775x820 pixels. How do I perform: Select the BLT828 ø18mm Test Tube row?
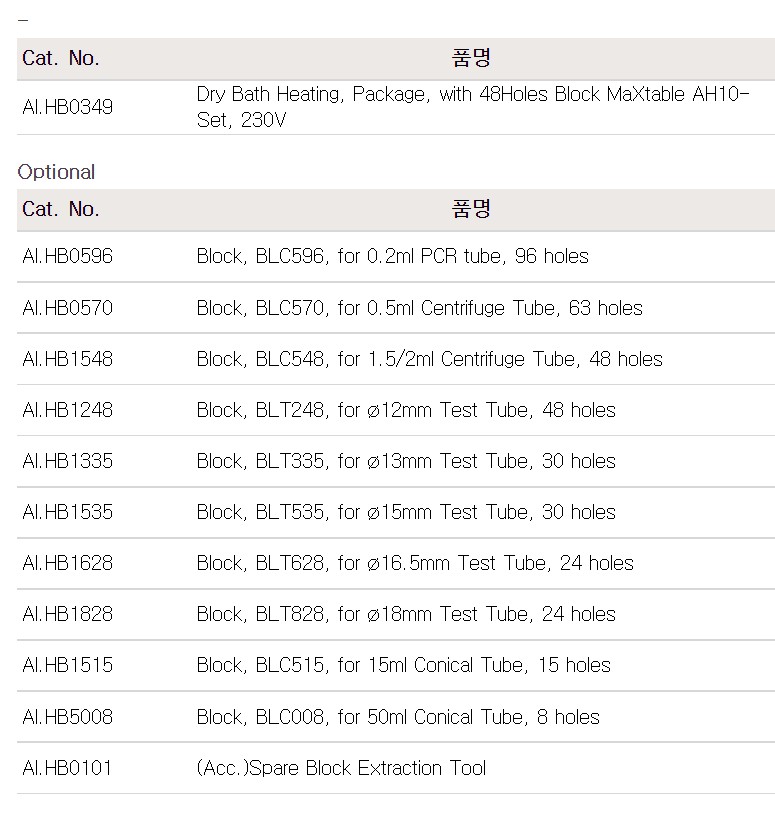(406, 614)
